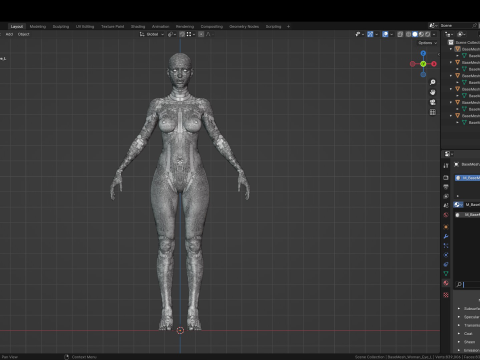Viewport: 480px width, 360px height.
Task: Open the Object menu
Action: point(23,34)
